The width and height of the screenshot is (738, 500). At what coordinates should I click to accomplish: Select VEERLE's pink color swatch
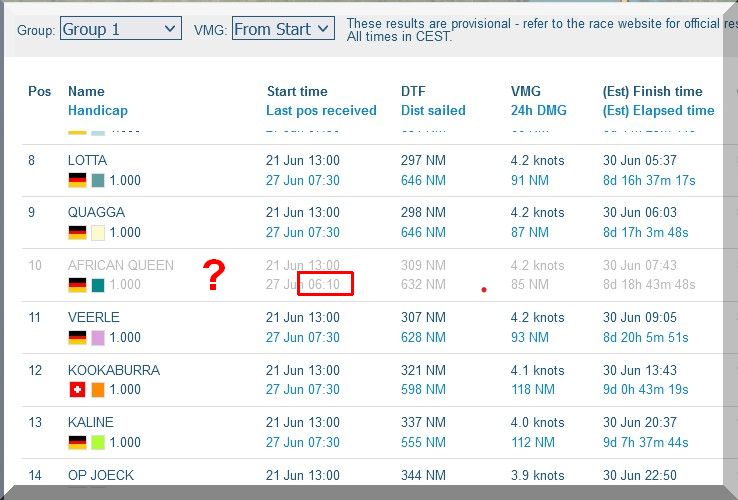click(98, 338)
